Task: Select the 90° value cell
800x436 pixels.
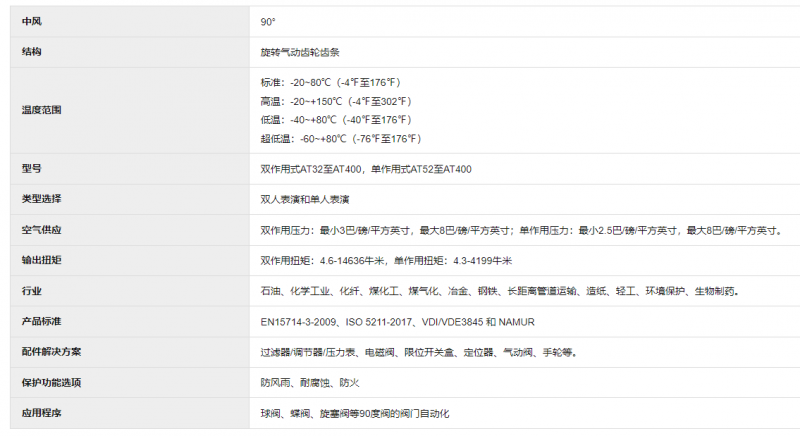Action: [267, 21]
